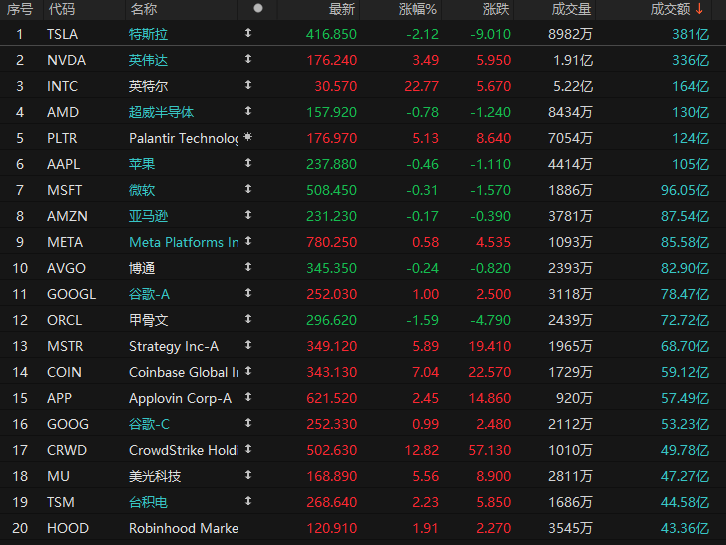Select the 甲骨文 name cell

[x=148, y=320]
